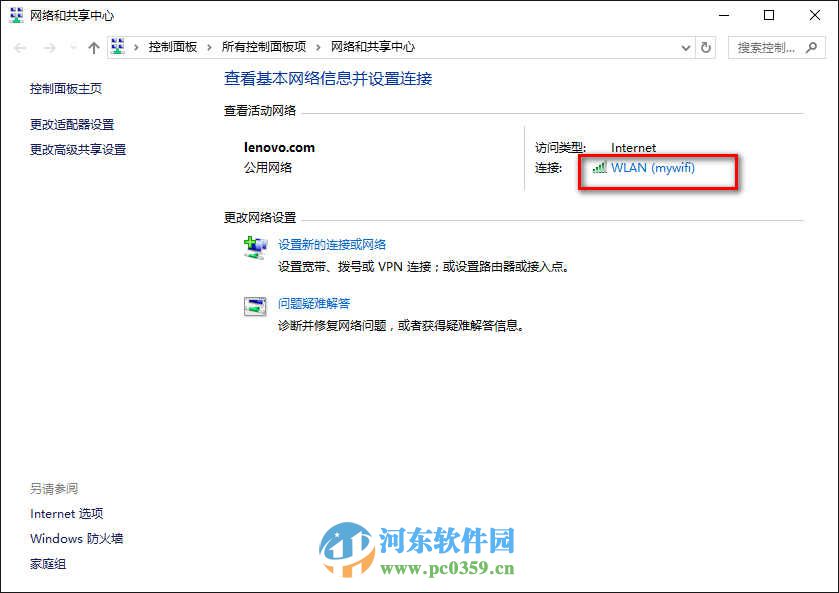Click the set up new connection icon
Image resolution: width=839 pixels, height=593 pixels.
tap(256, 246)
